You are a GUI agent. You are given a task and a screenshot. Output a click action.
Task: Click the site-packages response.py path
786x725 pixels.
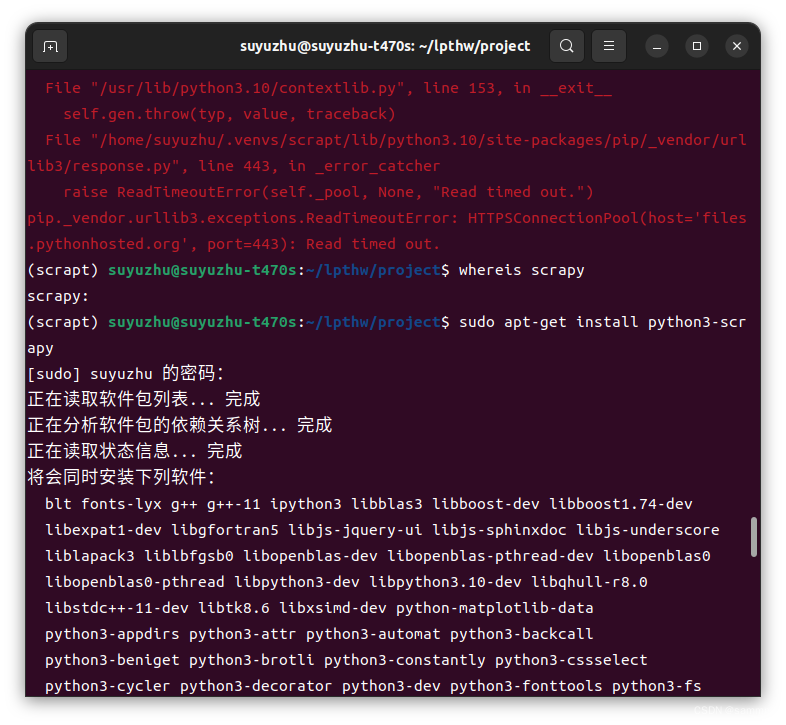(x=387, y=152)
